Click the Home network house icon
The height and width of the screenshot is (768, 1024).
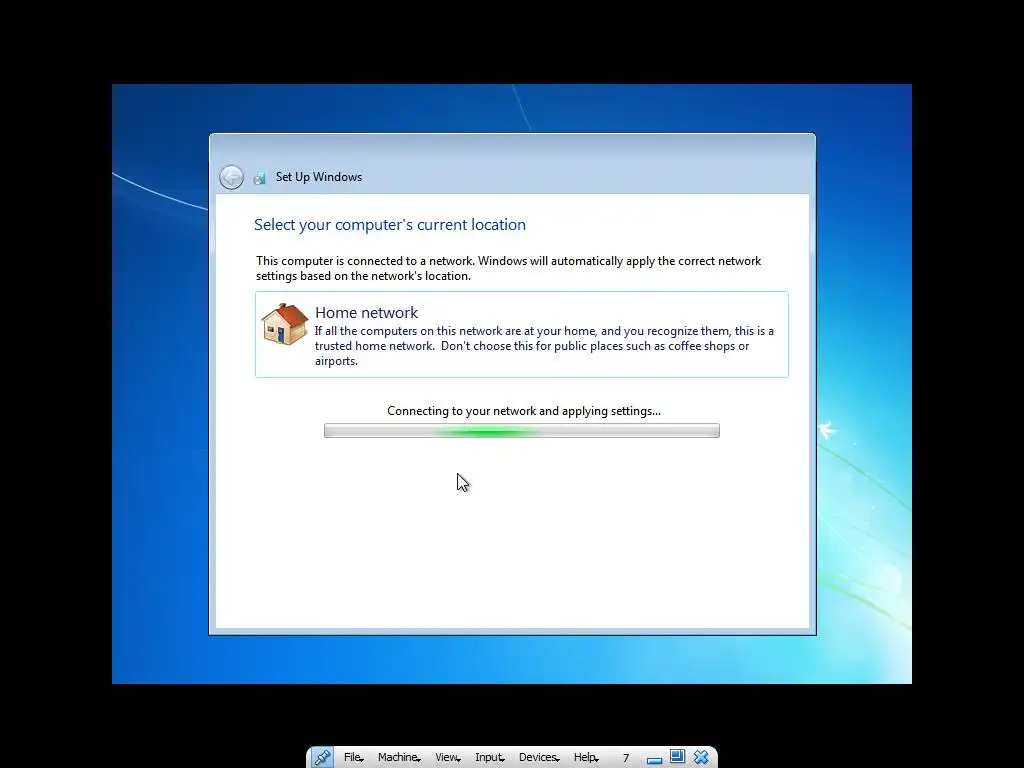285,324
